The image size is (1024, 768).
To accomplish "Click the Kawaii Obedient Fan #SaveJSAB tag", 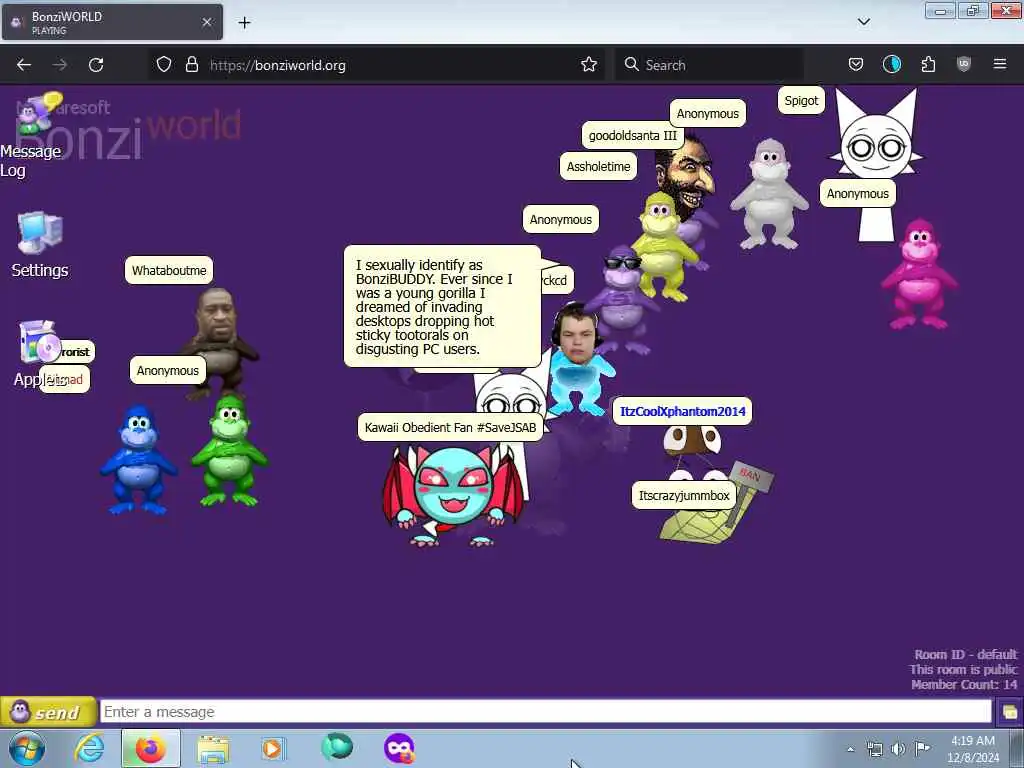I will click(451, 428).
